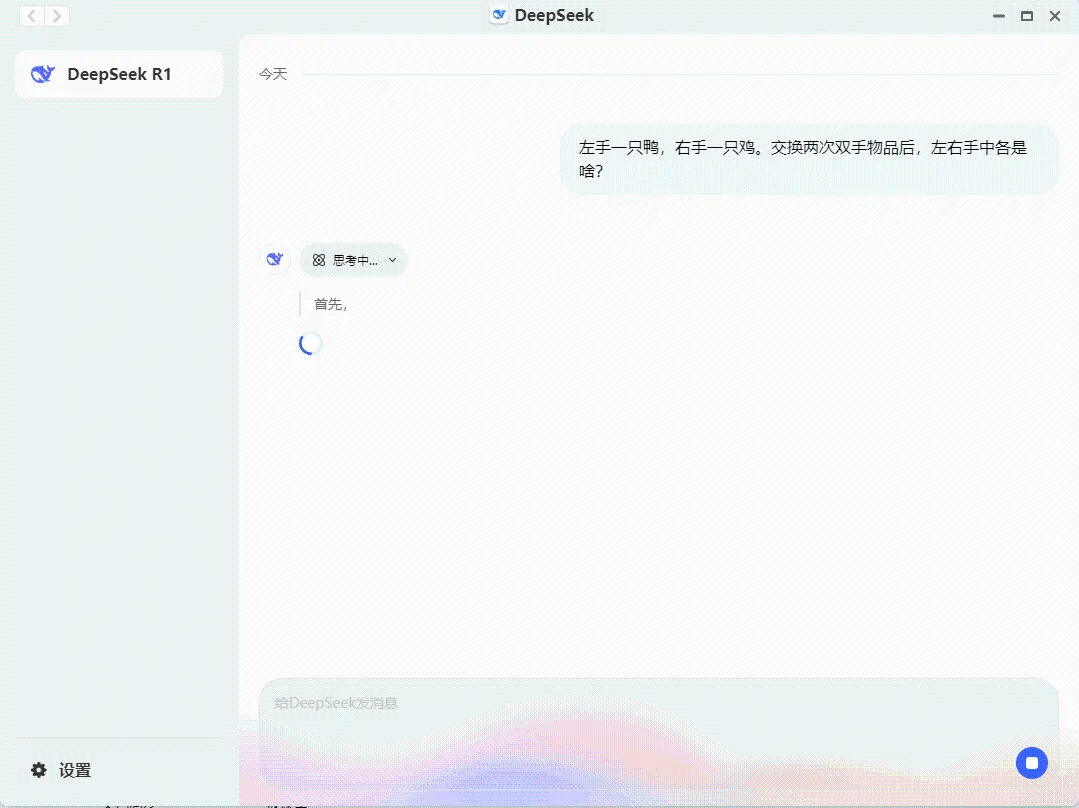
Task: Click the user message bubble text
Action: [802, 159]
